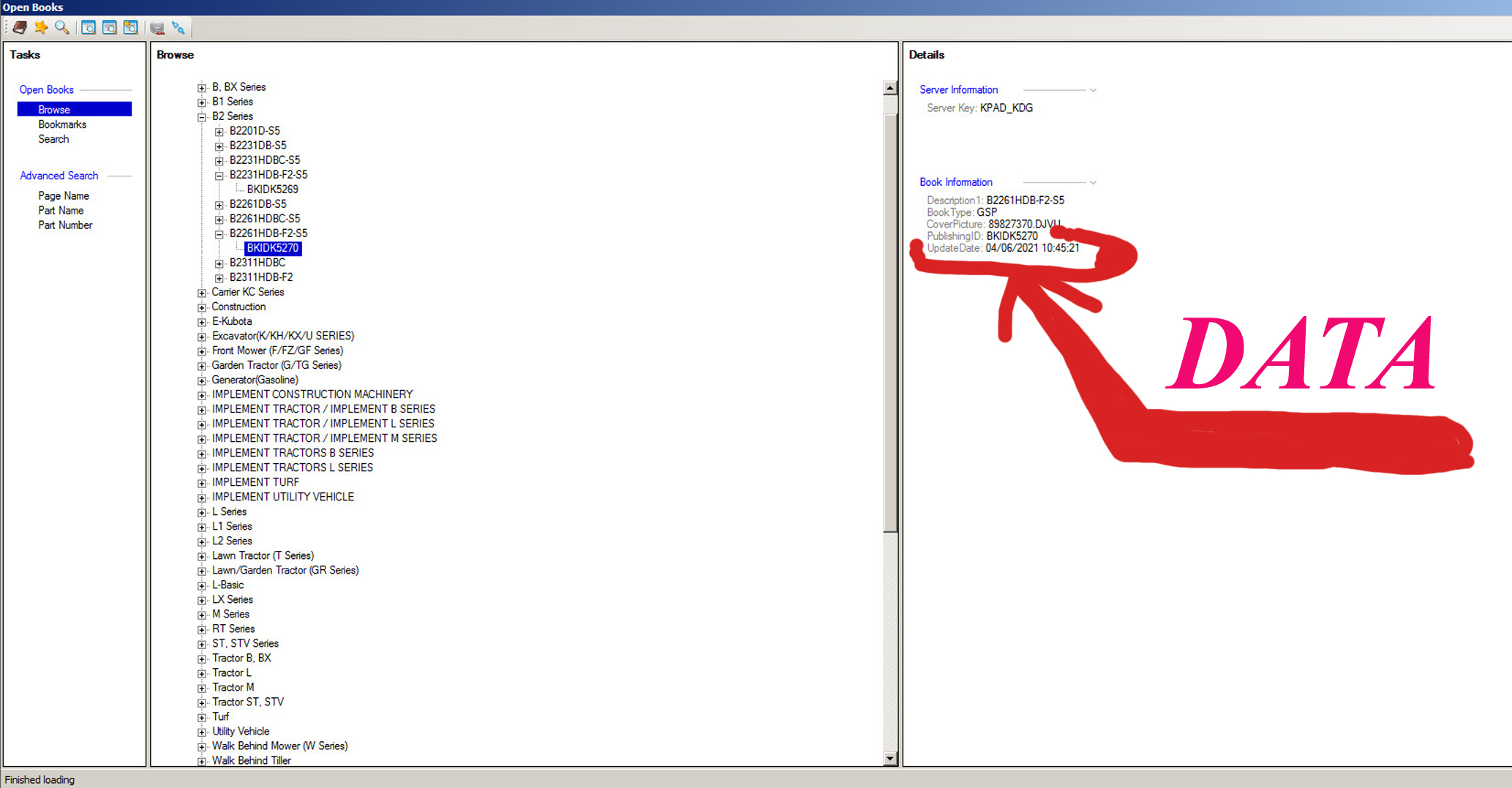Open Bookmarks in the Tasks panel

[x=62, y=124]
